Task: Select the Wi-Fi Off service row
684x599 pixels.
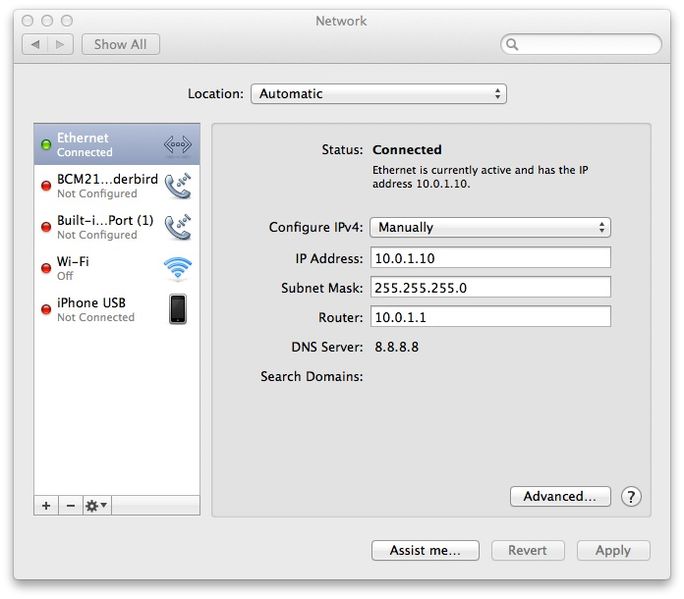Action: point(117,268)
